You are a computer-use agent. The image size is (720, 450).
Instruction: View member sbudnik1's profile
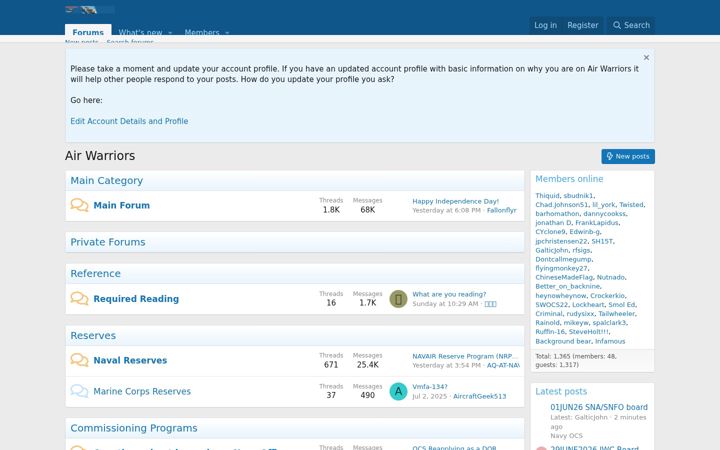(x=578, y=196)
